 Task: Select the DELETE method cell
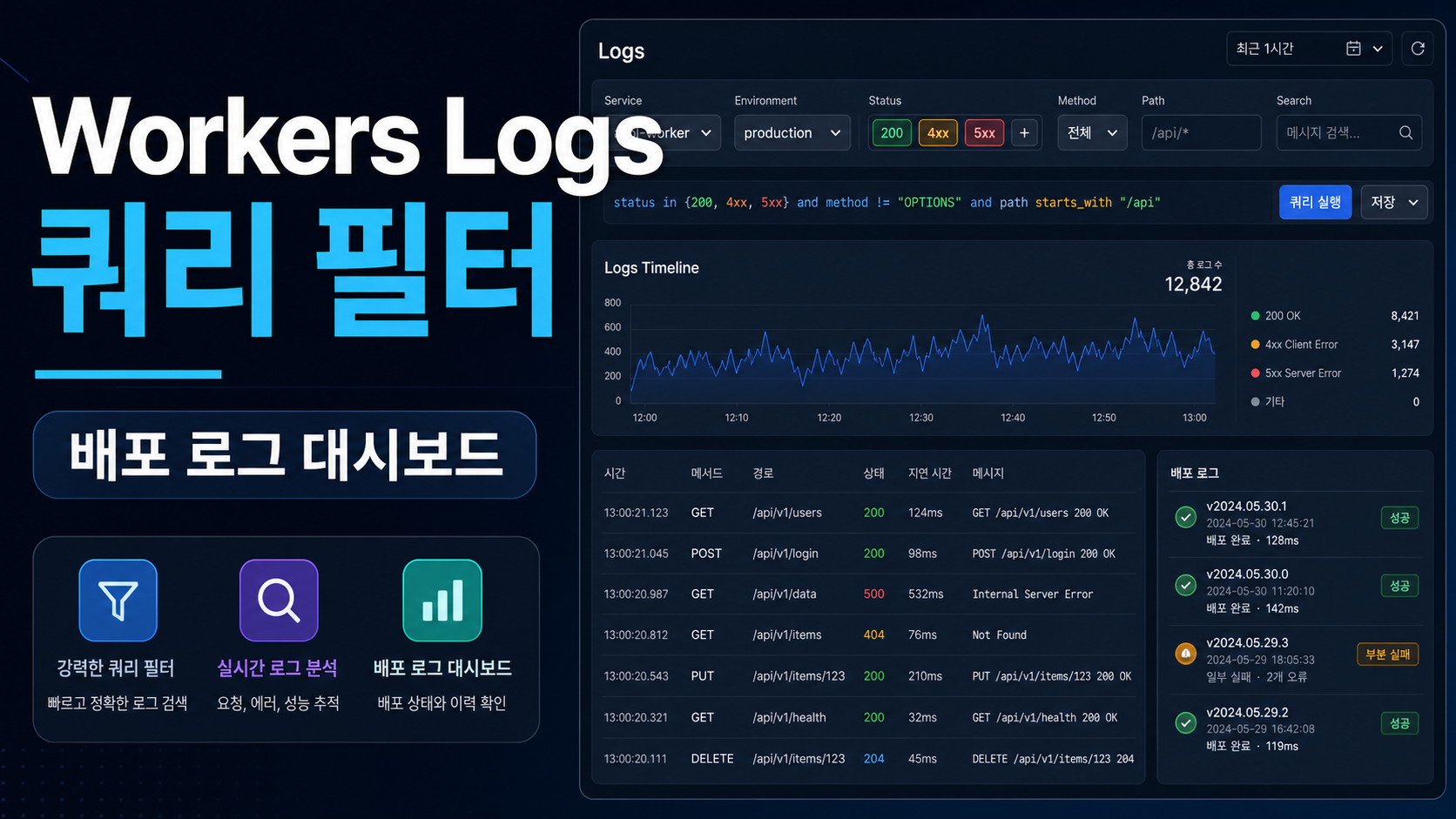[711, 759]
